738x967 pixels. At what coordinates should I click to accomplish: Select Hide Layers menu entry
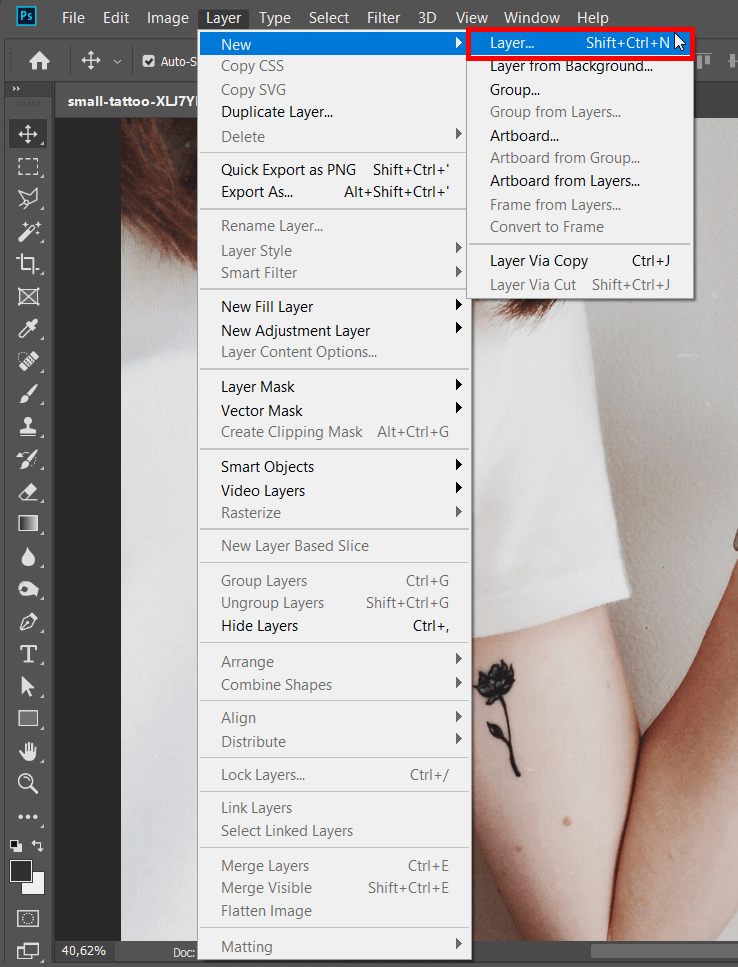(x=334, y=626)
